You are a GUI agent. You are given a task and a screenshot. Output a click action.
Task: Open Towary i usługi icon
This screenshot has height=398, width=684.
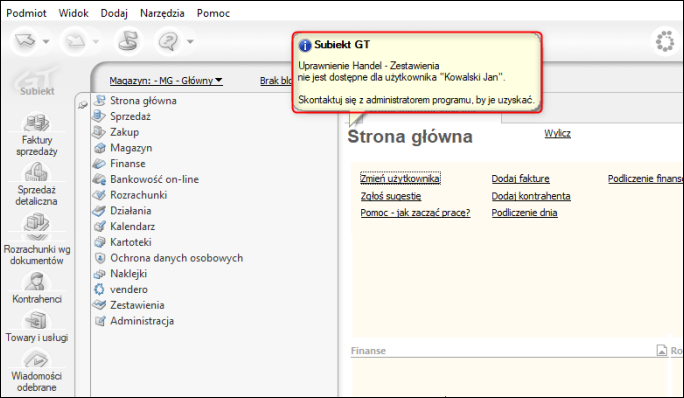[x=37, y=321]
